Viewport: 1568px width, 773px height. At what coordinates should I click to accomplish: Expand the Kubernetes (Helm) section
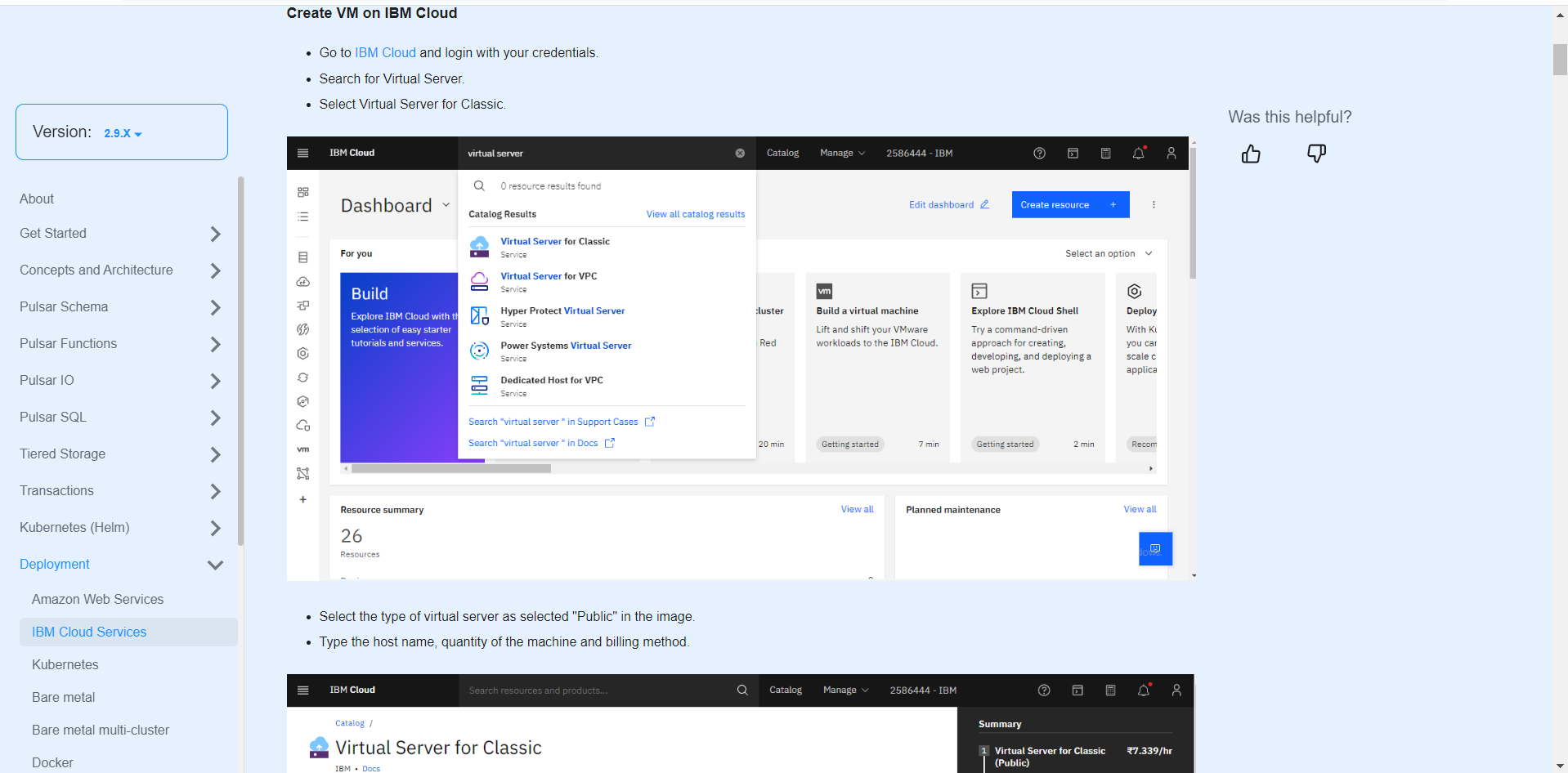click(x=215, y=528)
